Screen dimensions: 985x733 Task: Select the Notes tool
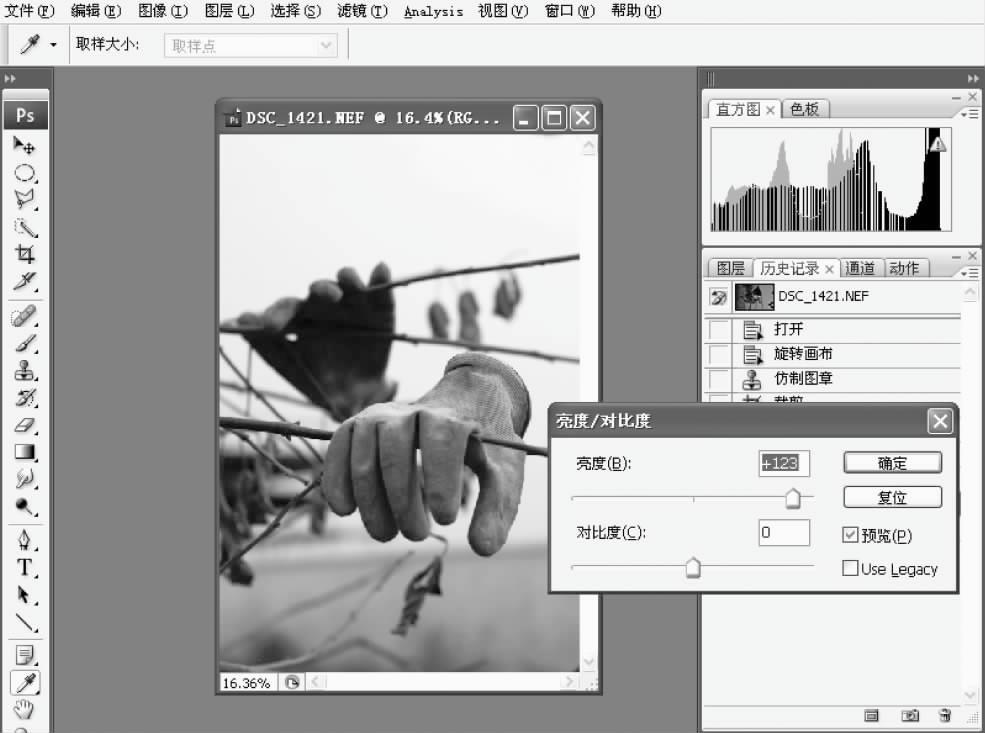[24, 655]
